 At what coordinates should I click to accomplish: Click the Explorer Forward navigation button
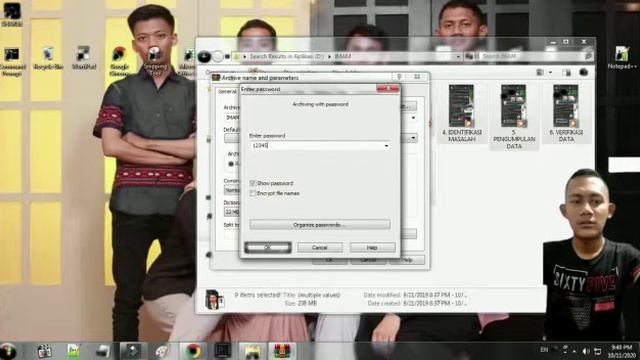[x=218, y=56]
